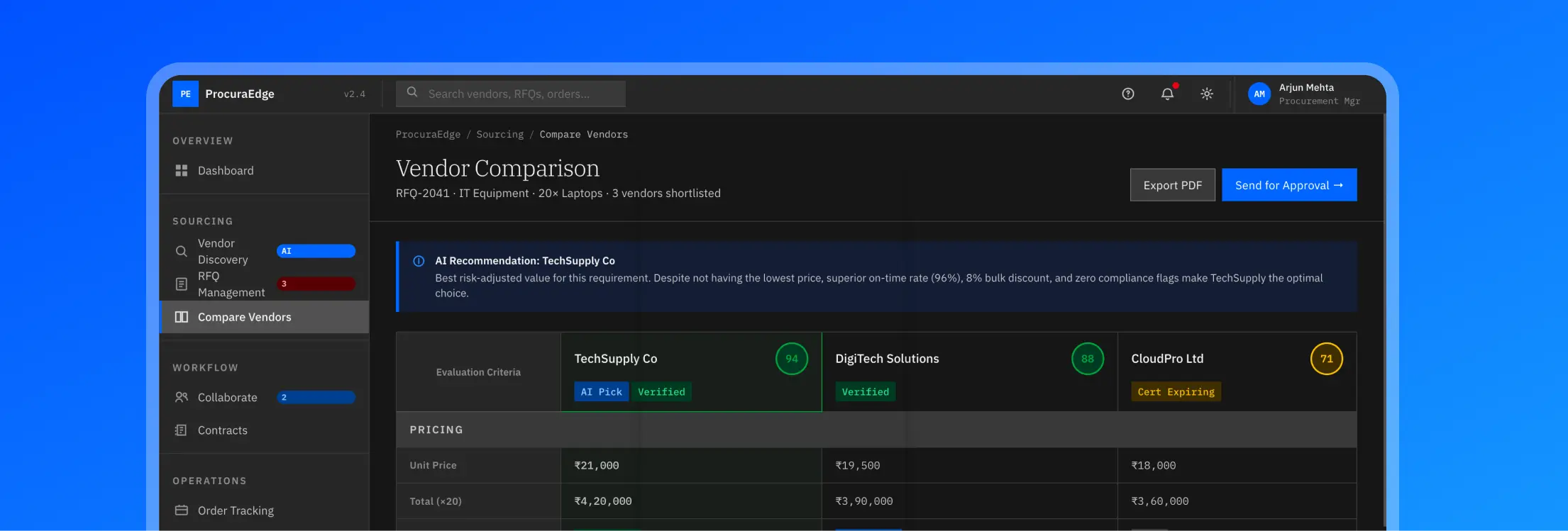
Task: Click the Total (×20) row label
Action: 436,501
